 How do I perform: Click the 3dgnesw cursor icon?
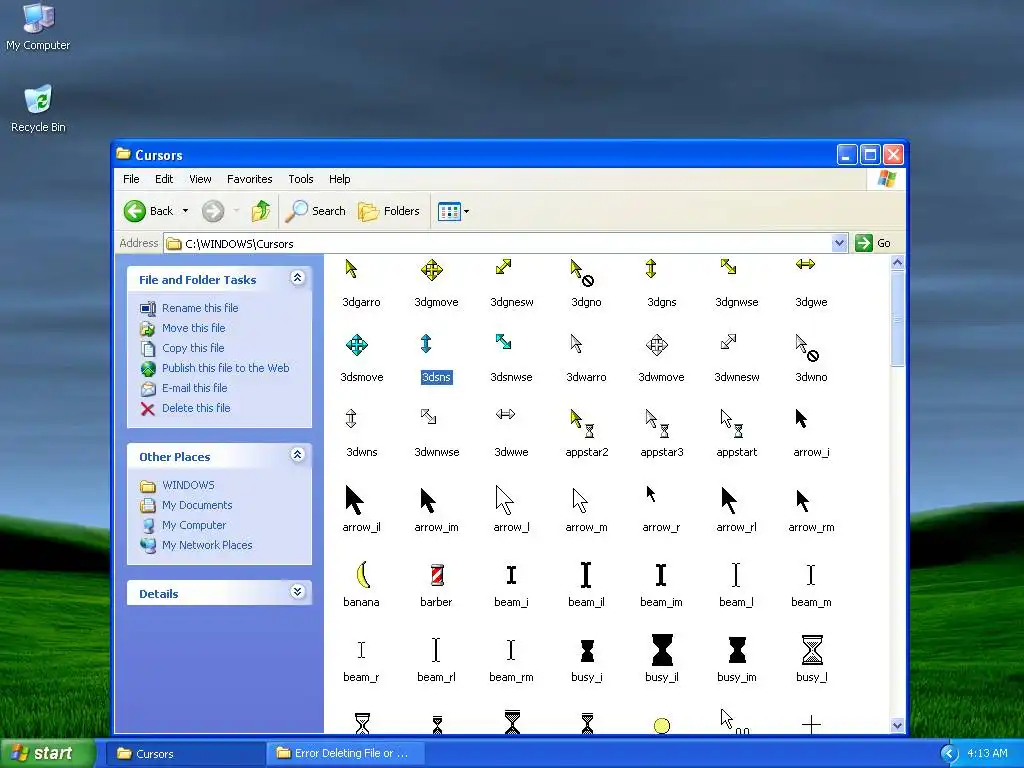tap(504, 266)
